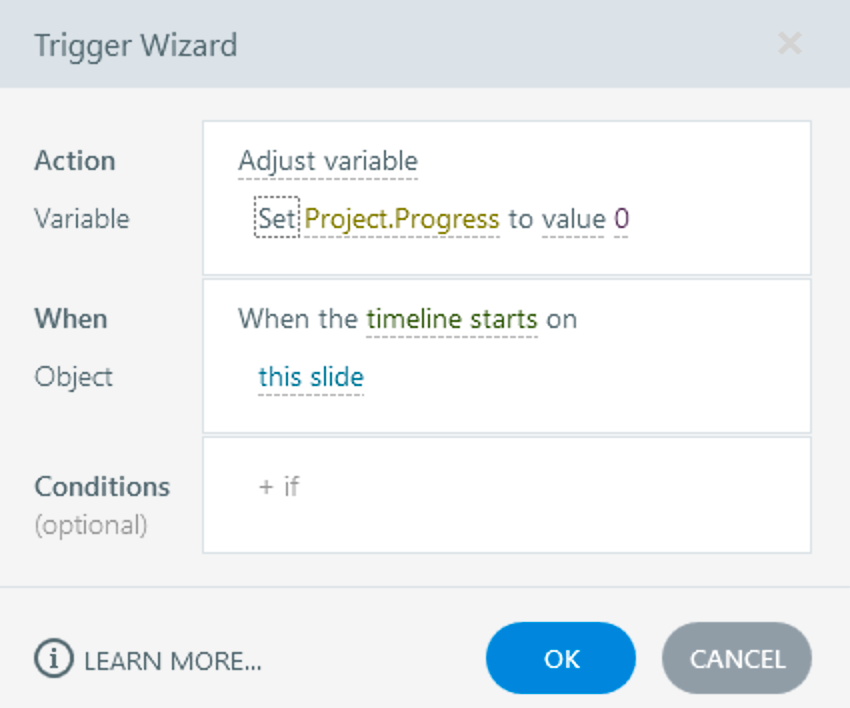Open the LEARN MORE link
The width and height of the screenshot is (850, 708).
pos(173,660)
